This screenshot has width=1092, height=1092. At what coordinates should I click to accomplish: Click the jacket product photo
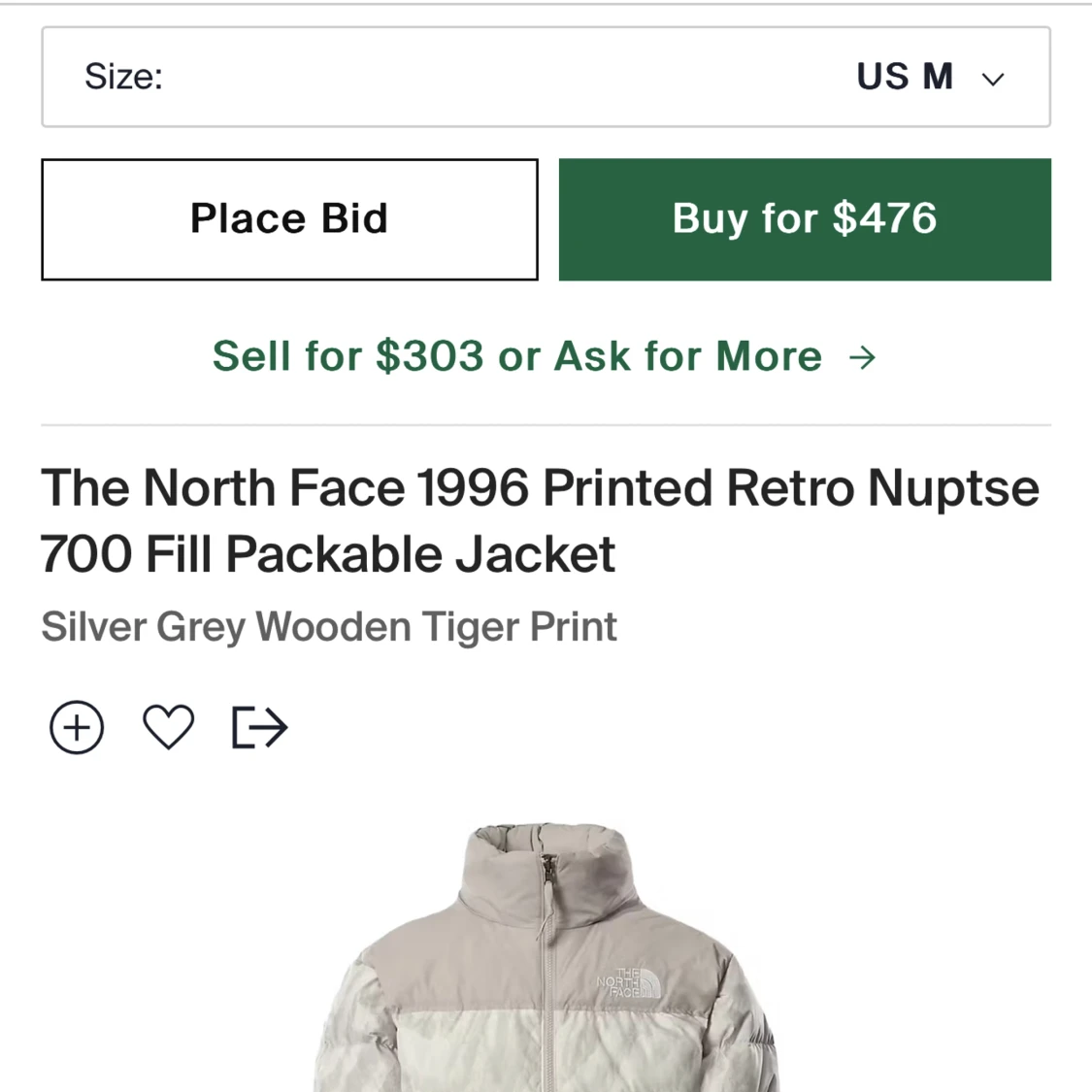(x=546, y=971)
